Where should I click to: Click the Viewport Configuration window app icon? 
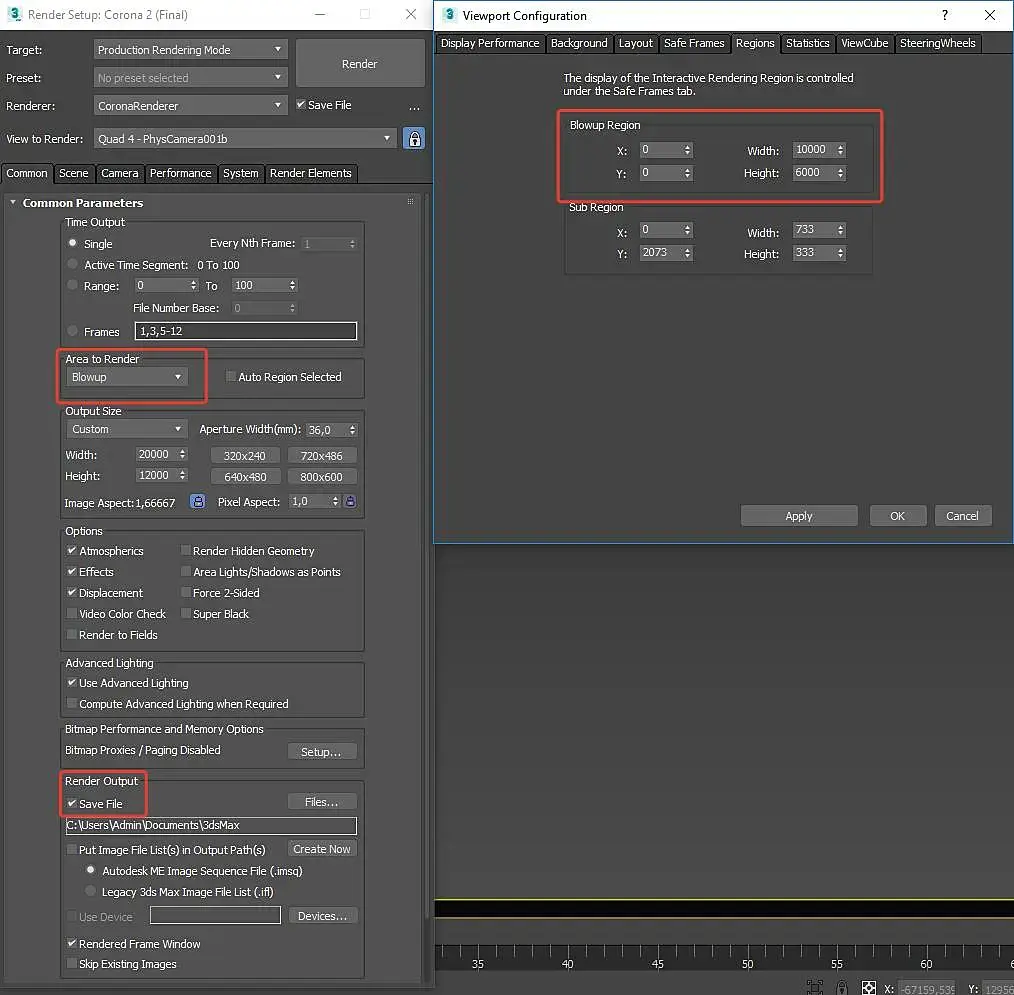449,15
